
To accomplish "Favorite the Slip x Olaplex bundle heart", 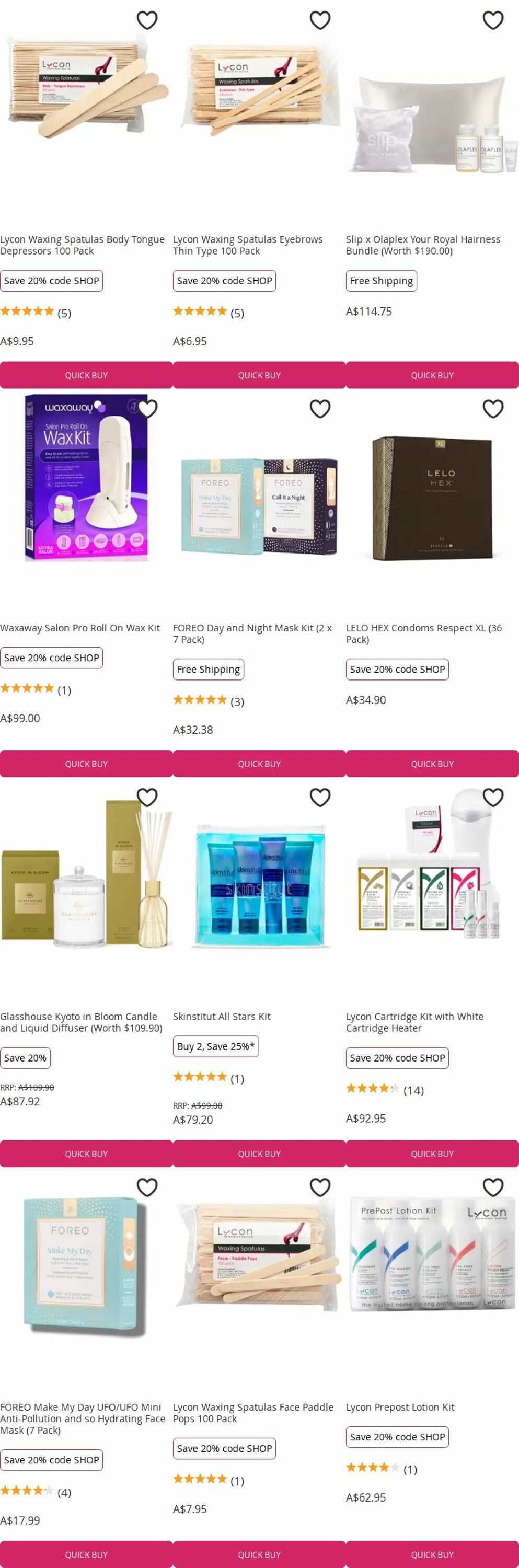I will tap(493, 20).
